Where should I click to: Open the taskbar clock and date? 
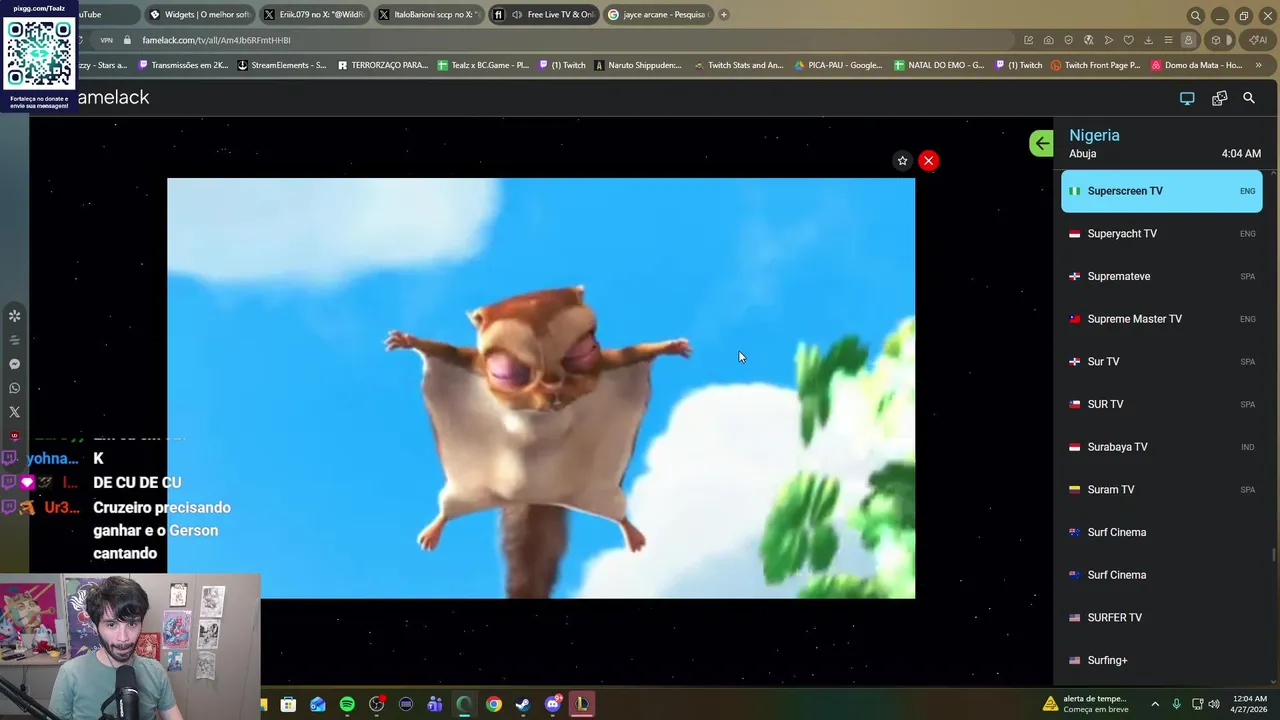point(1250,704)
